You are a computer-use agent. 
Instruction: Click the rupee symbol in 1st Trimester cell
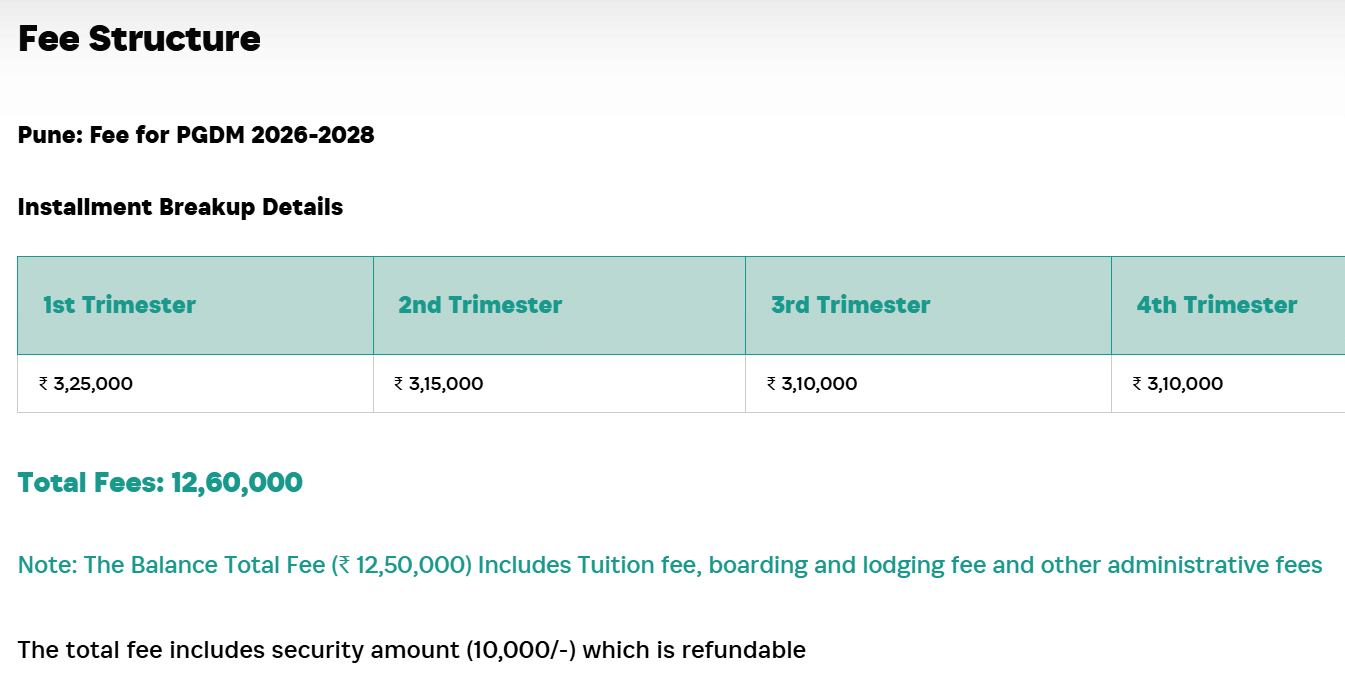[x=44, y=384]
